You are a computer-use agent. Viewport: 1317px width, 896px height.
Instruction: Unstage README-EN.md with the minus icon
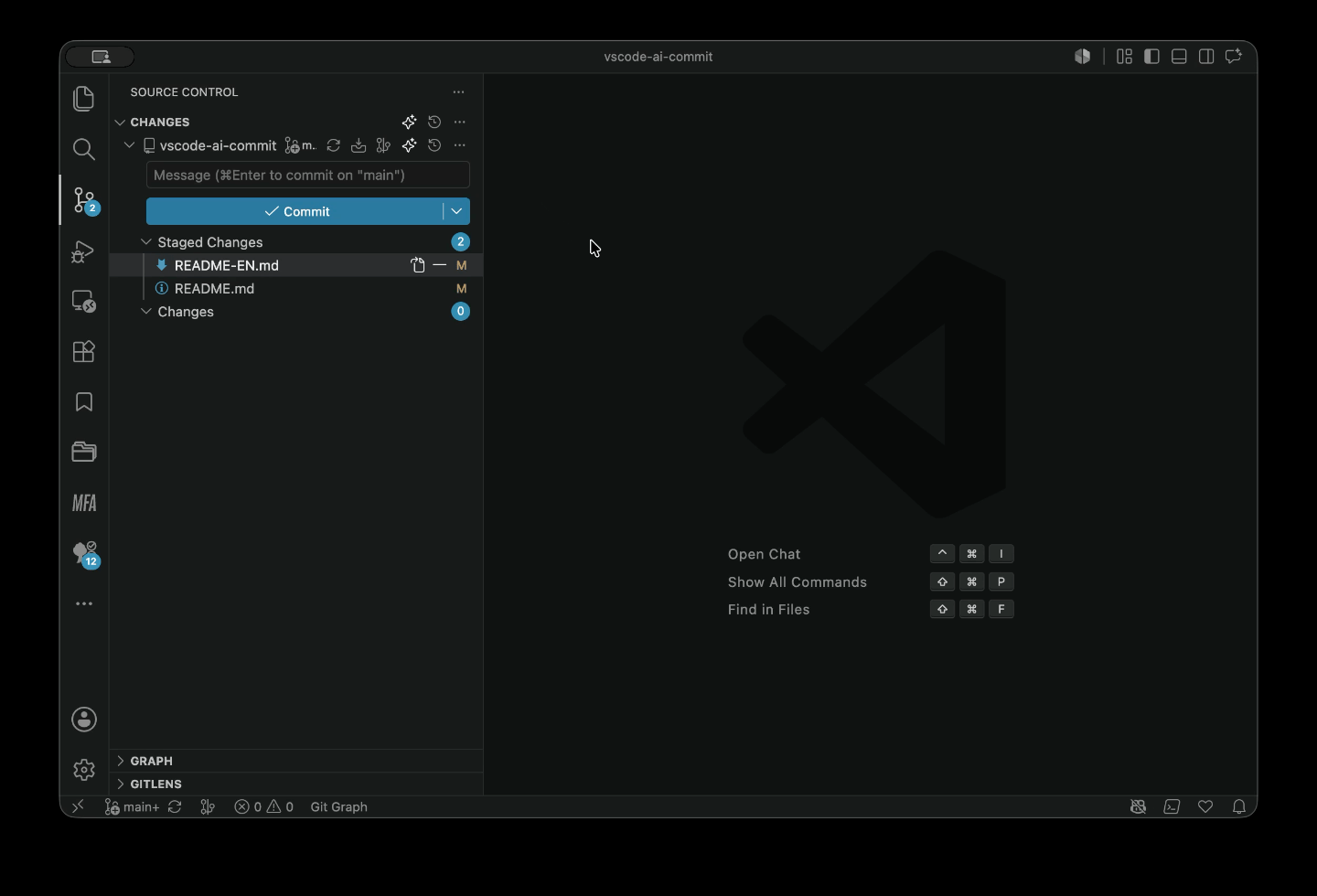(x=440, y=265)
